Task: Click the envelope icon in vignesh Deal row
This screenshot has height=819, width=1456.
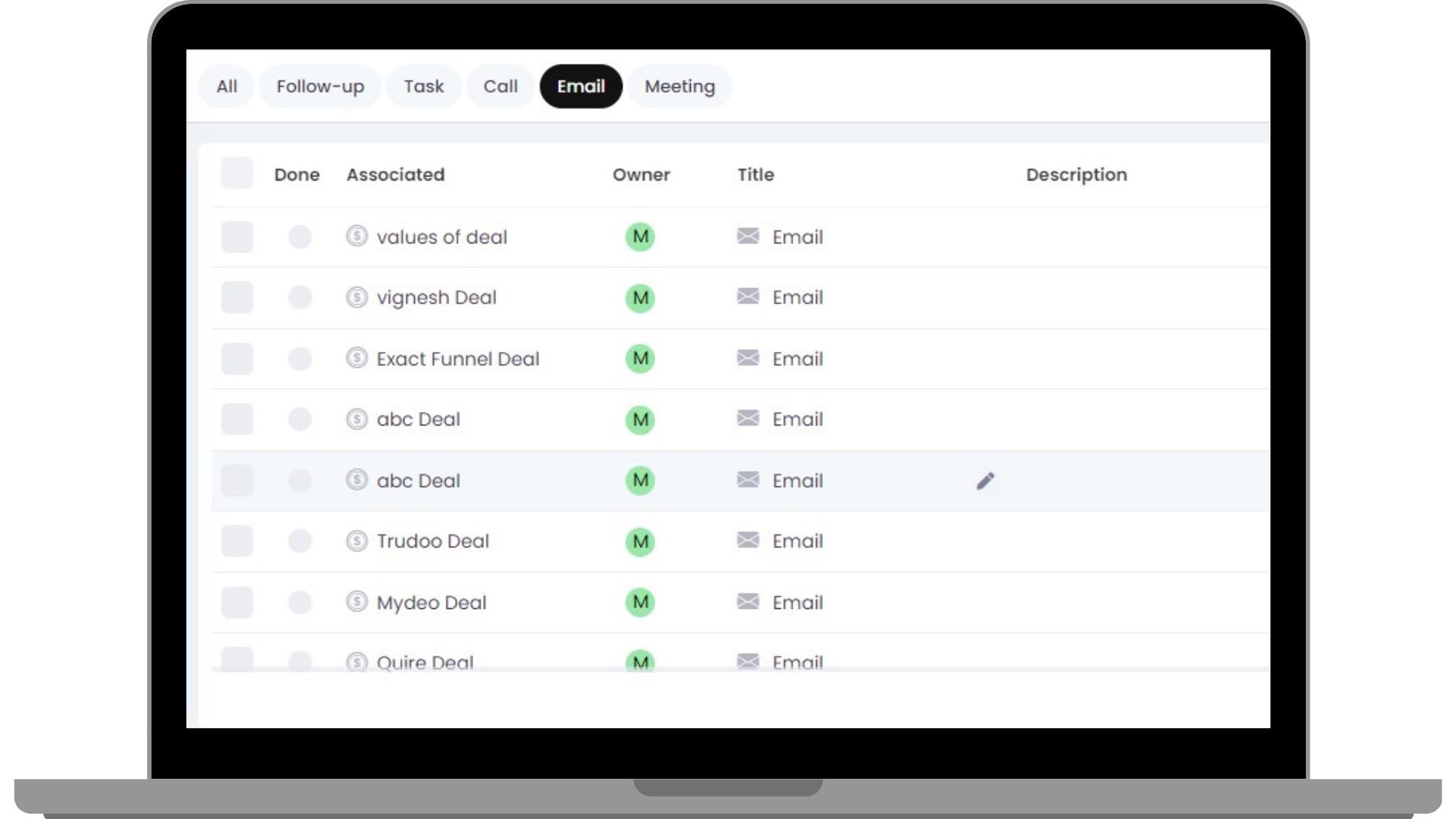Action: (748, 297)
